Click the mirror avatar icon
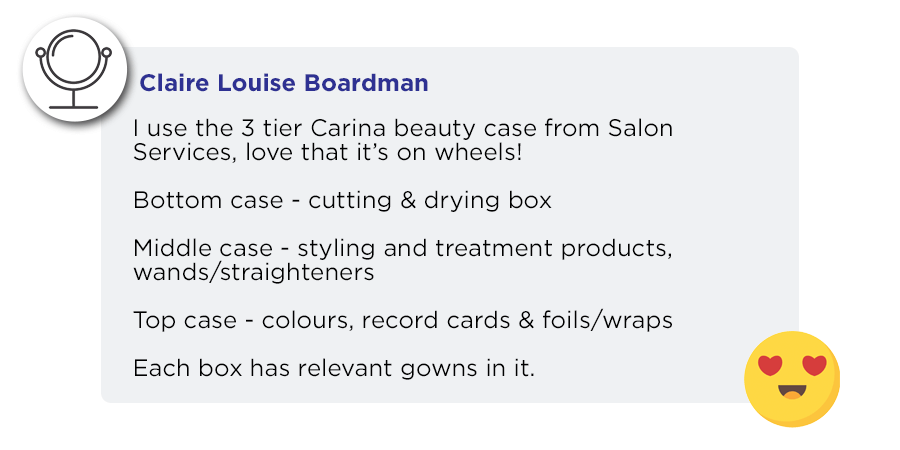This screenshot has width=900, height=450. click(75, 69)
